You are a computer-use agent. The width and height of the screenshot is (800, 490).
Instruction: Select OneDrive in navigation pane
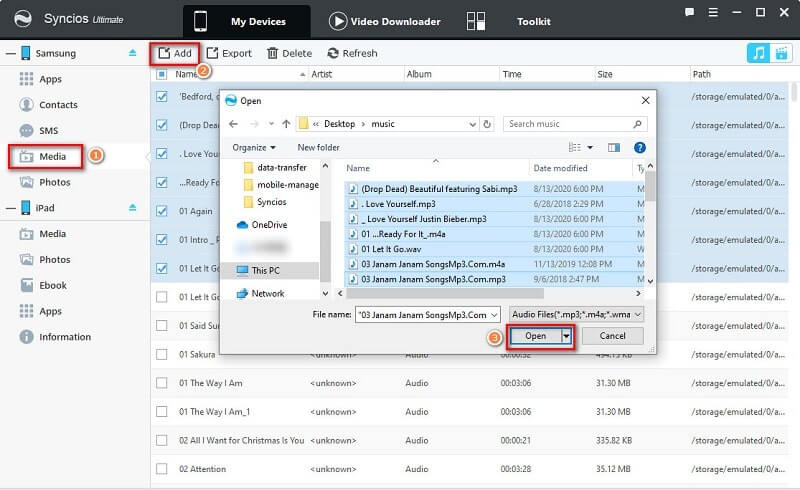(x=269, y=225)
